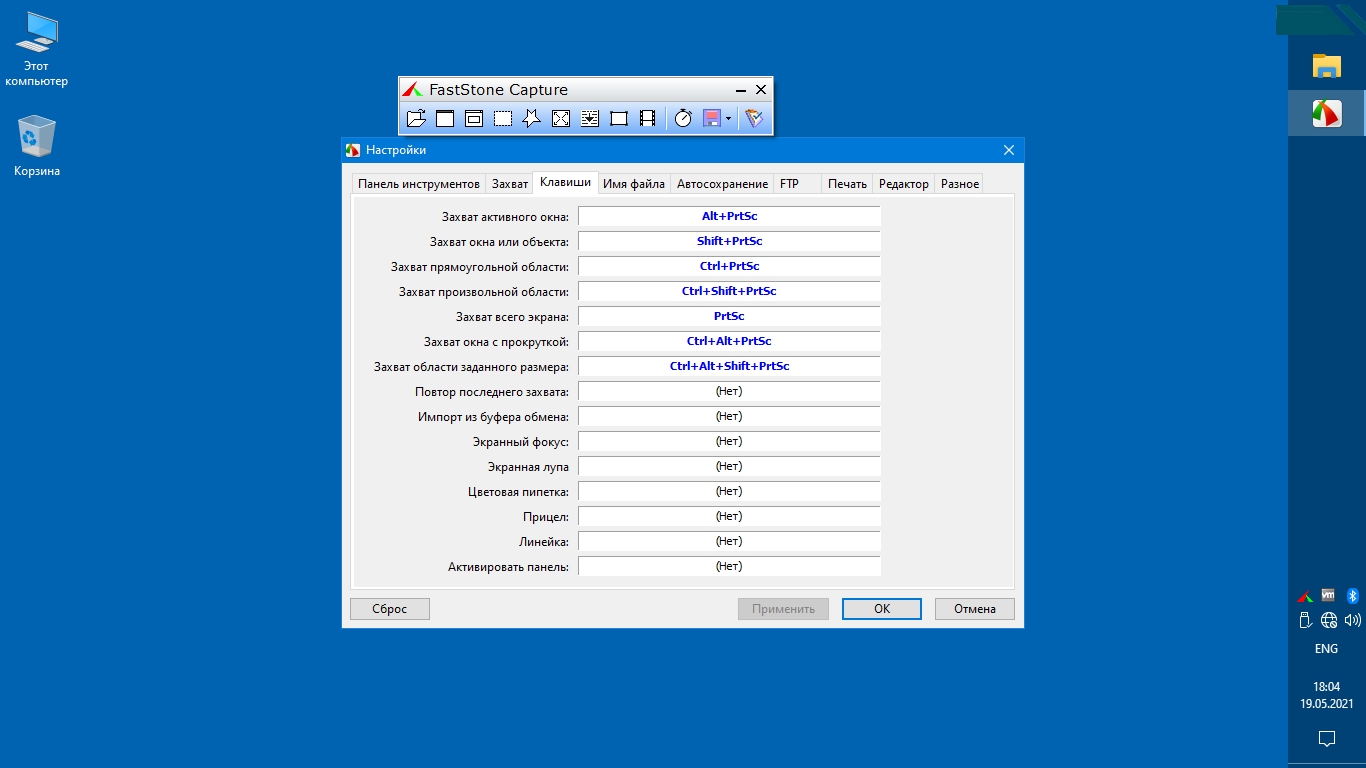Click the Capture Scrolling Window icon

(590, 119)
